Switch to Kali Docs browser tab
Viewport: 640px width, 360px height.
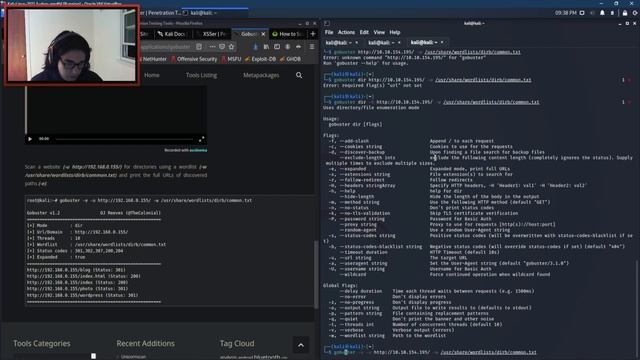172,34
